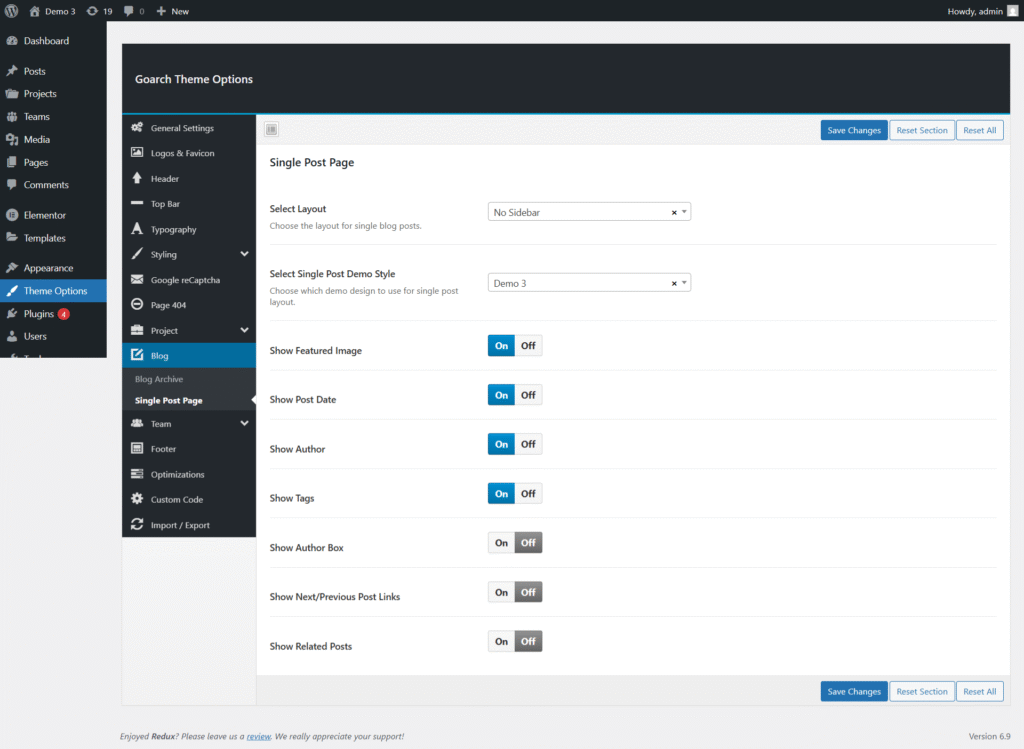This screenshot has height=749, width=1024.
Task: Click the Elementor icon in admin menu
Action: point(12,215)
